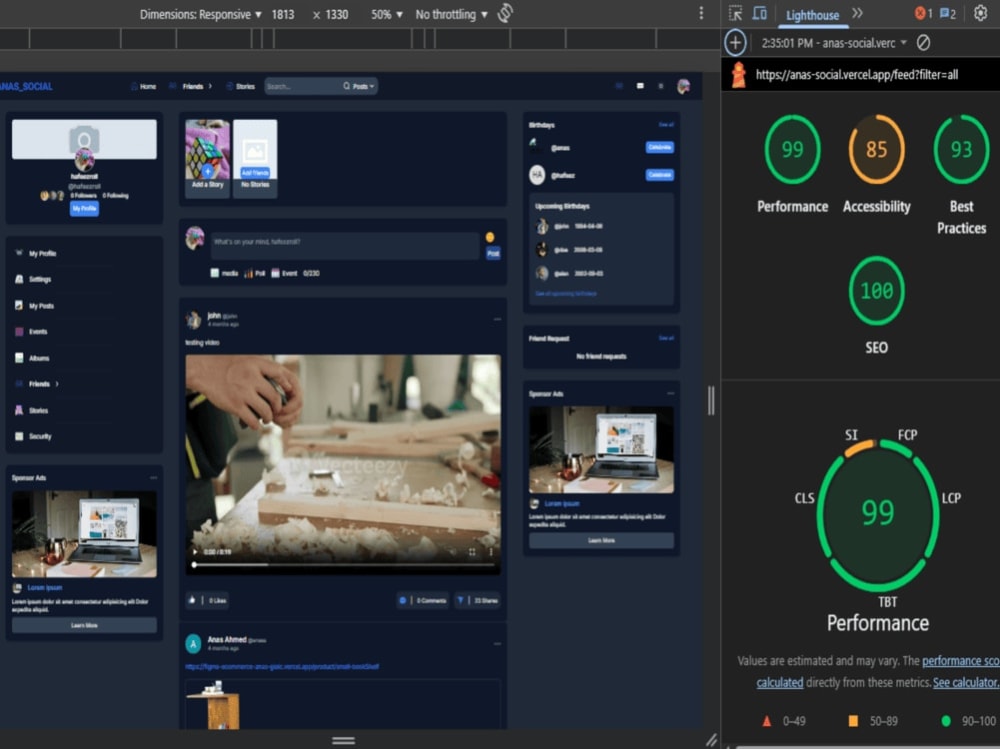Expand Friends in the left sidebar
The height and width of the screenshot is (749, 1000).
pyautogui.click(x=57, y=383)
